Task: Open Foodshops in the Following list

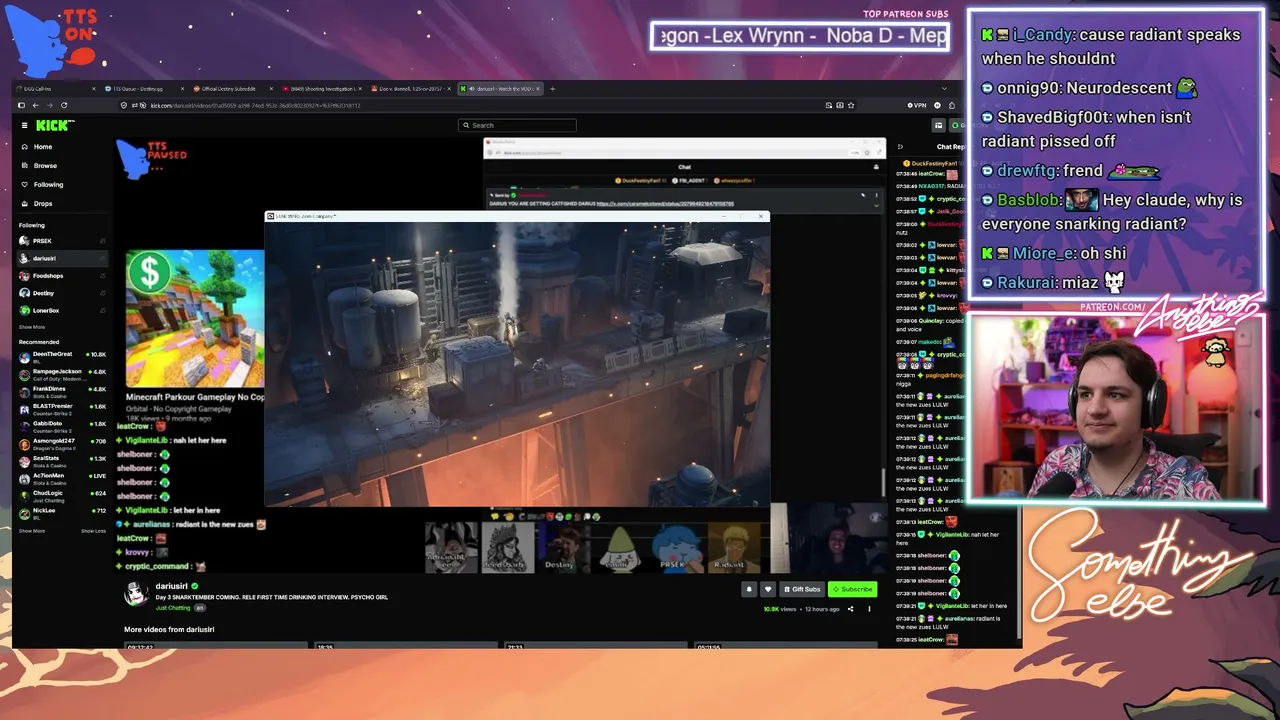Action: [62, 276]
